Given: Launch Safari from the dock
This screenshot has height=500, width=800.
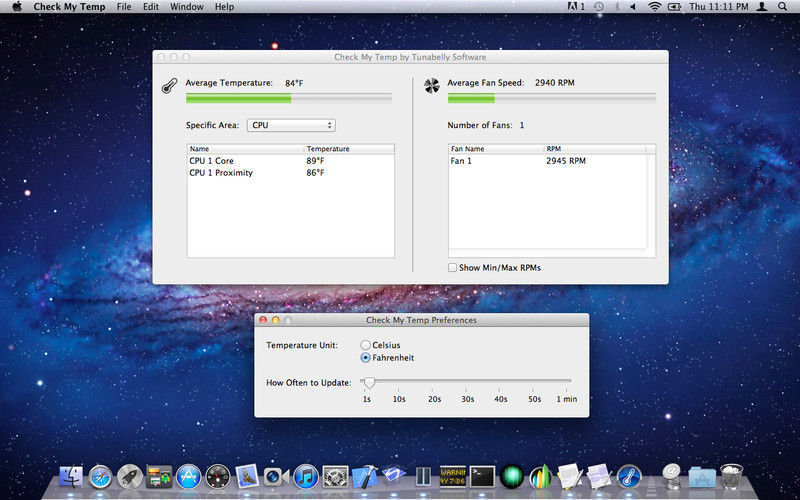Looking at the screenshot, I should pyautogui.click(x=101, y=478).
